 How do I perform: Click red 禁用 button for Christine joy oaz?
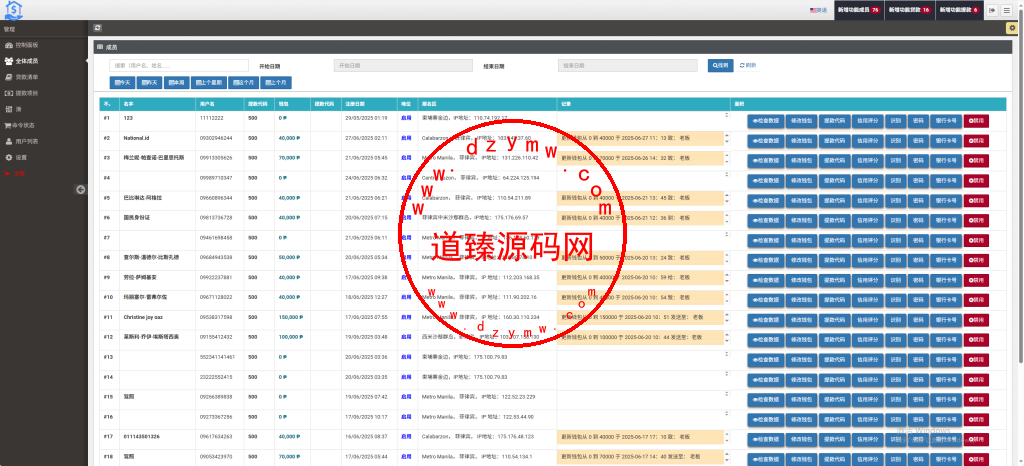[x=976, y=320]
